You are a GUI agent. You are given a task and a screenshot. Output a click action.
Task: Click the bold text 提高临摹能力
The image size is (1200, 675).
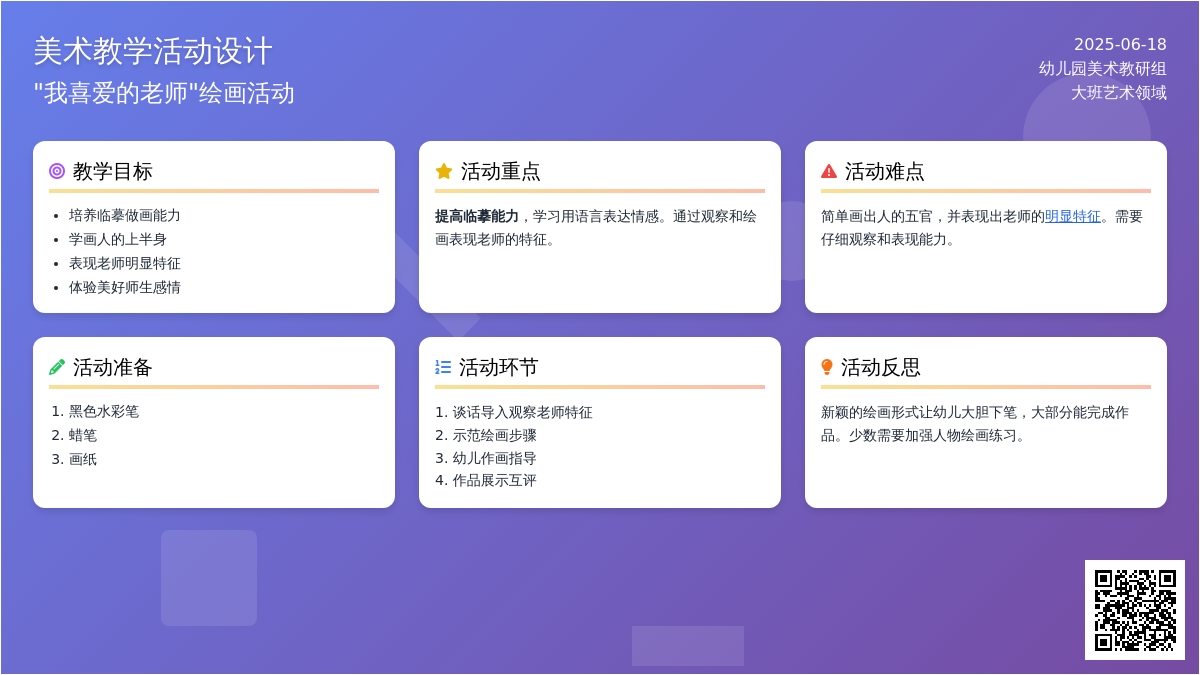pos(477,216)
